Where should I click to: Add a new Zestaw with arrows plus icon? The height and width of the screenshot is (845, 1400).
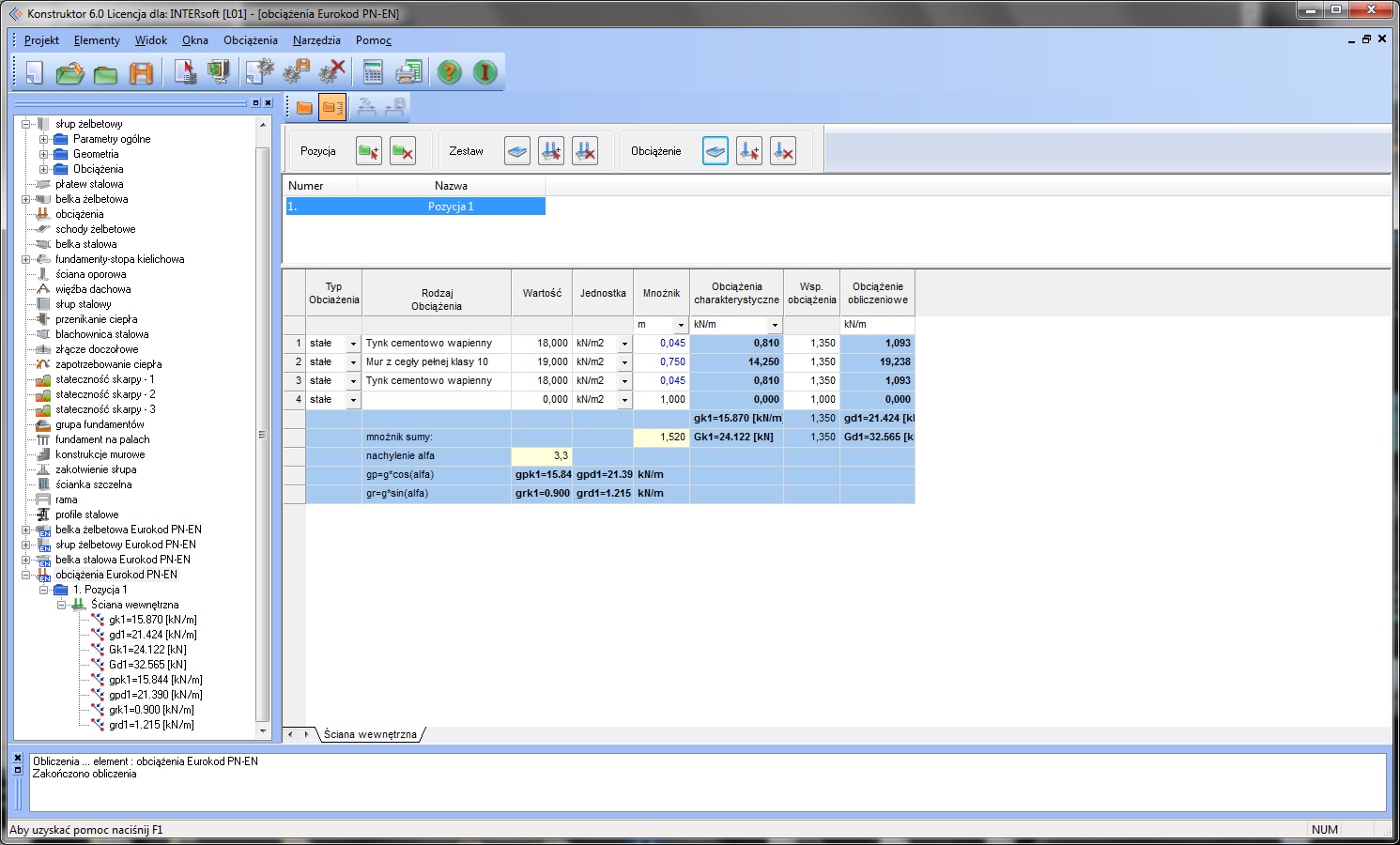click(x=551, y=151)
